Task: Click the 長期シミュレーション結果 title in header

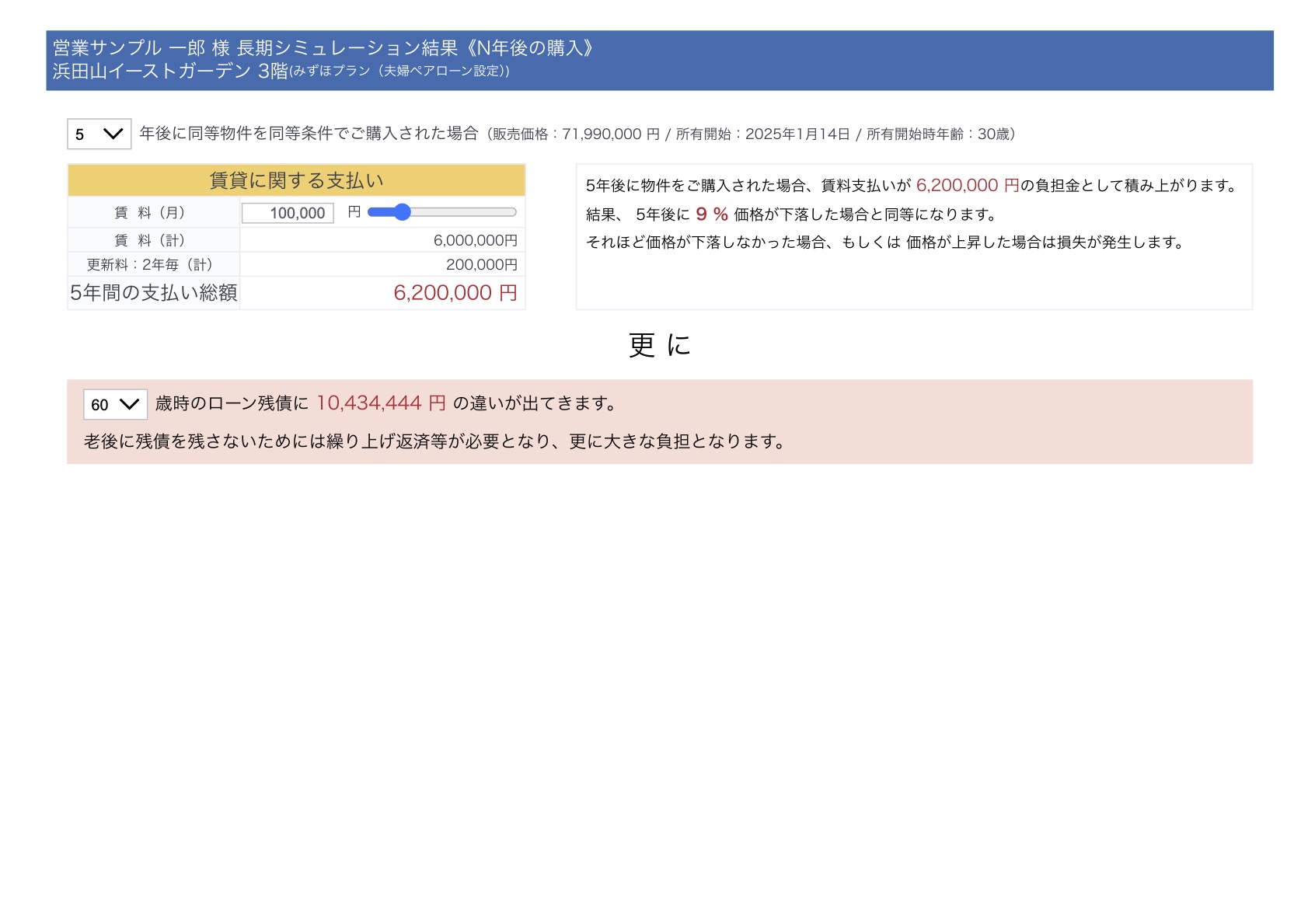Action: (x=347, y=48)
